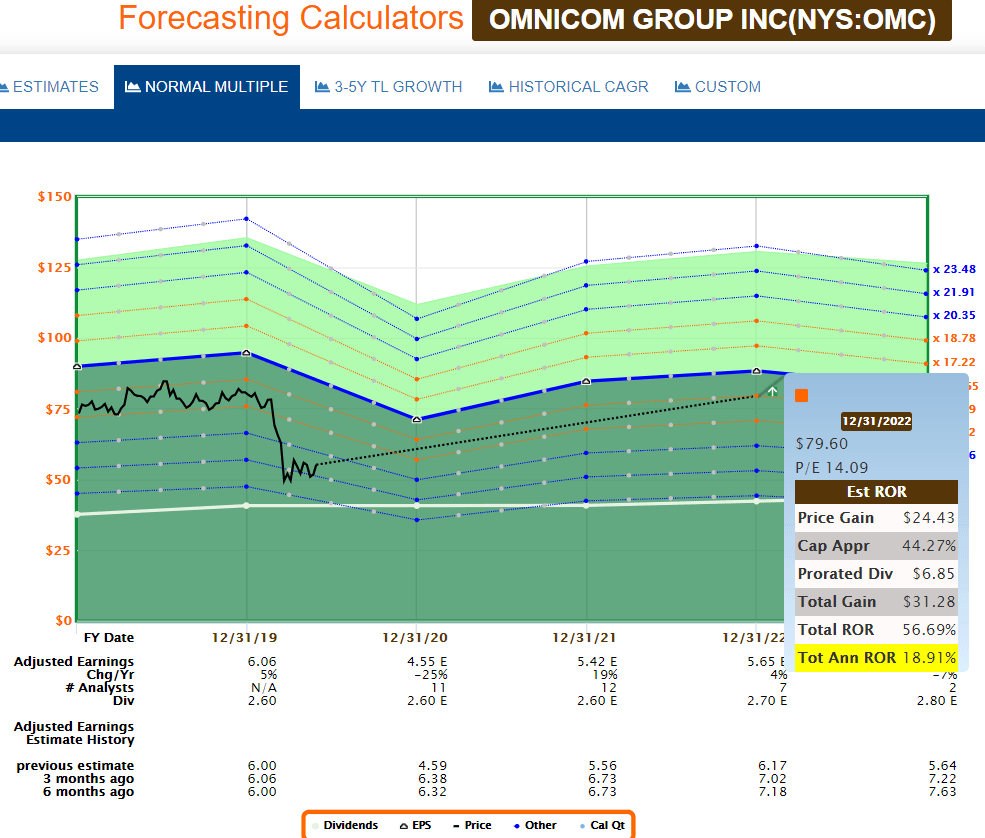Click the 12/31/2022 date badge in tooltip
This screenshot has width=985, height=838.
pyautogui.click(x=876, y=421)
